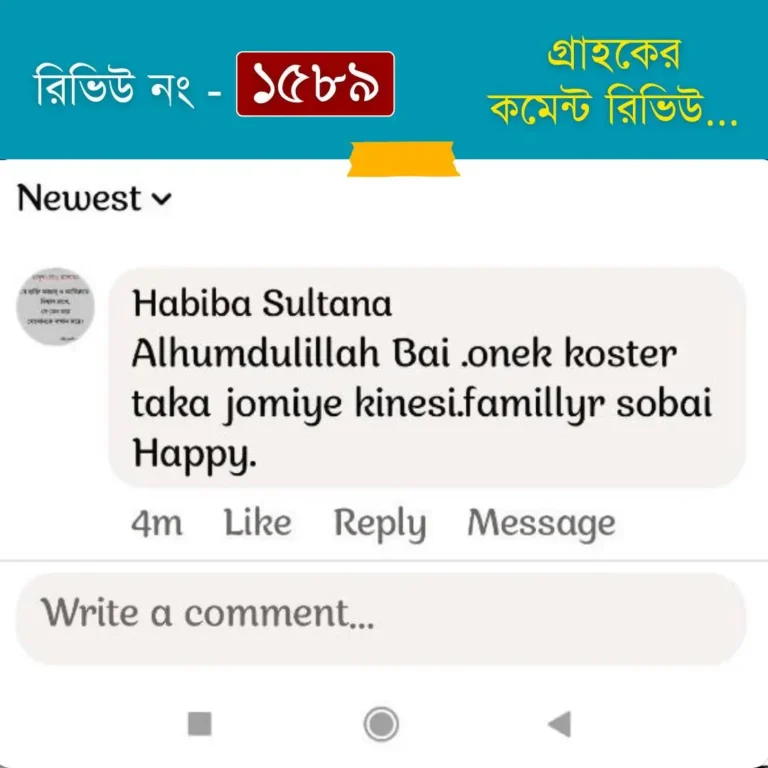Focus the Write a comment field
Screen dimensions: 768x768
pos(381,619)
